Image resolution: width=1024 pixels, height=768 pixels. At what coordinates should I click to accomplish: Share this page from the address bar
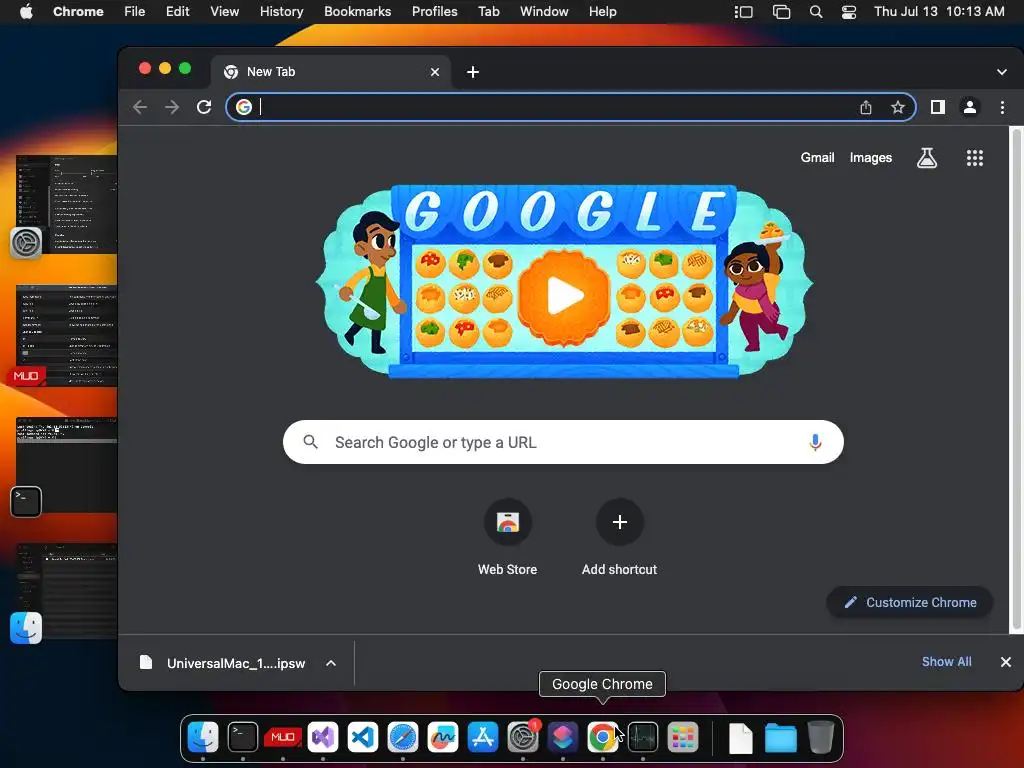click(866, 107)
